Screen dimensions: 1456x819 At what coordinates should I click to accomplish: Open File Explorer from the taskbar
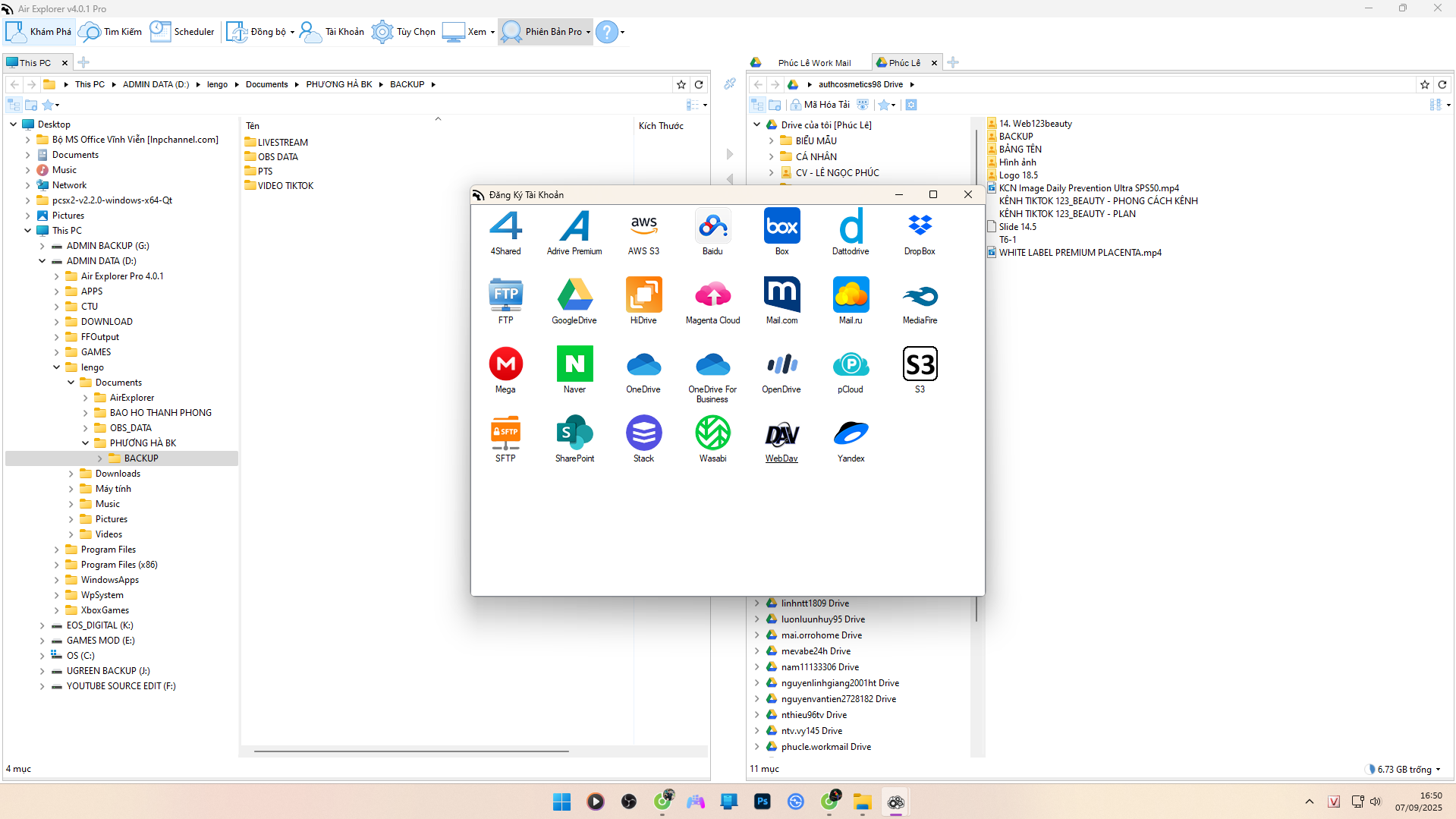tap(862, 802)
